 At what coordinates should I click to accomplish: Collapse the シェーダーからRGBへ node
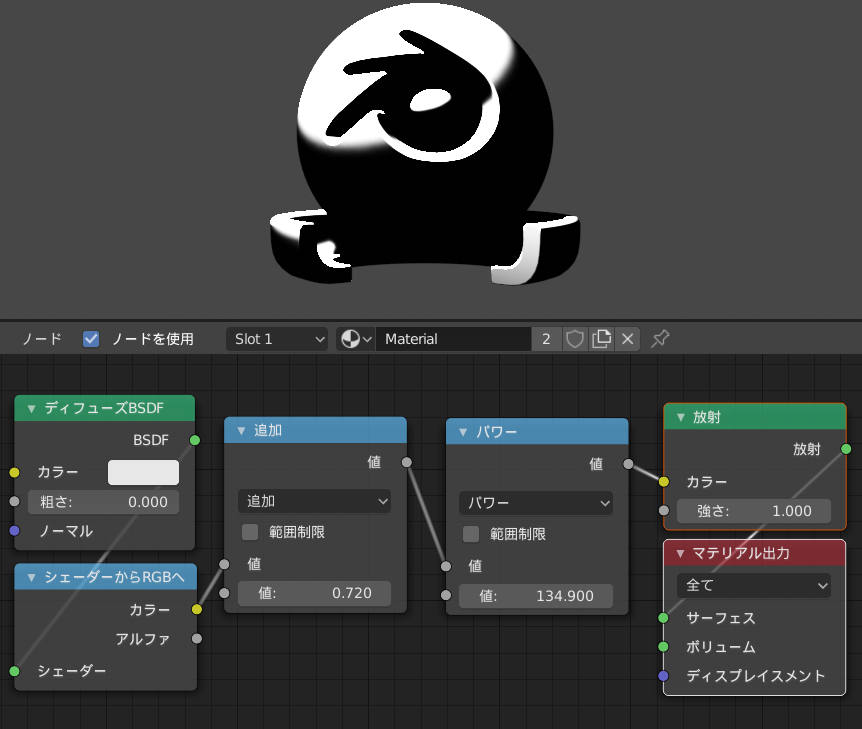[31, 577]
